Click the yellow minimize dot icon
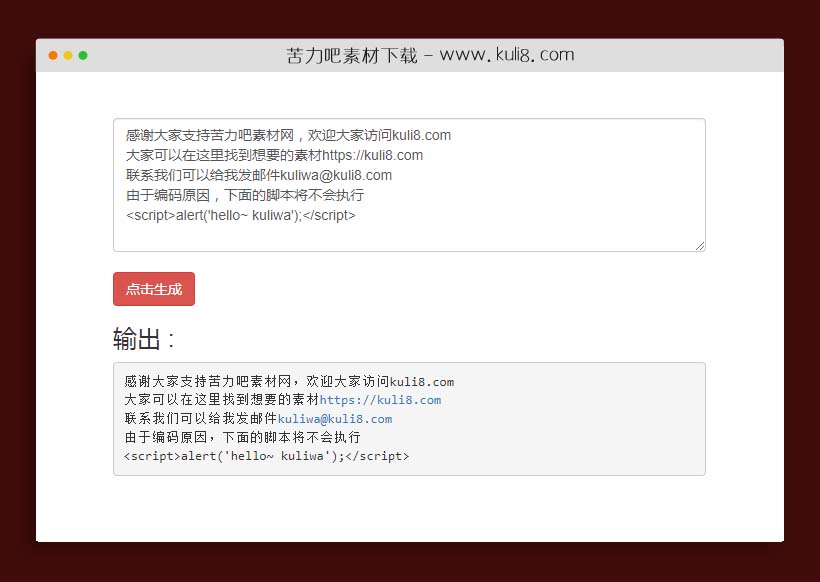820x582 pixels. pyautogui.click(x=68, y=56)
